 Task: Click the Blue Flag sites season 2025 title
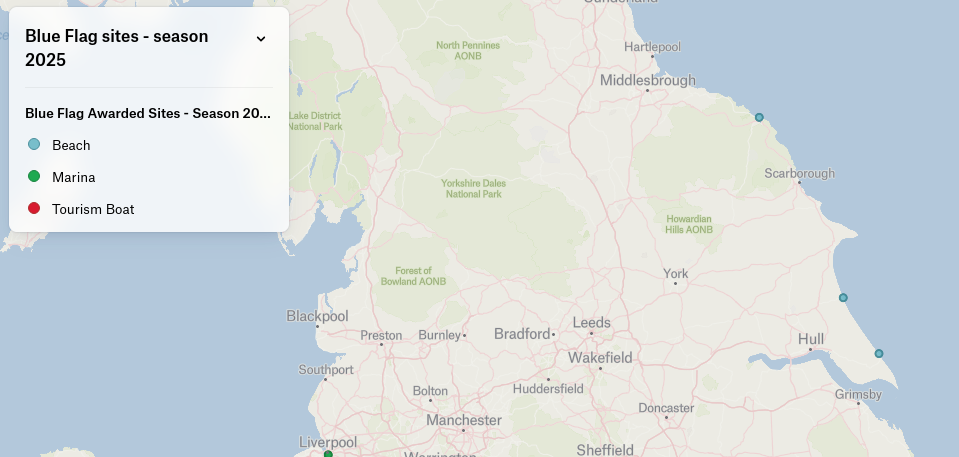tap(116, 48)
